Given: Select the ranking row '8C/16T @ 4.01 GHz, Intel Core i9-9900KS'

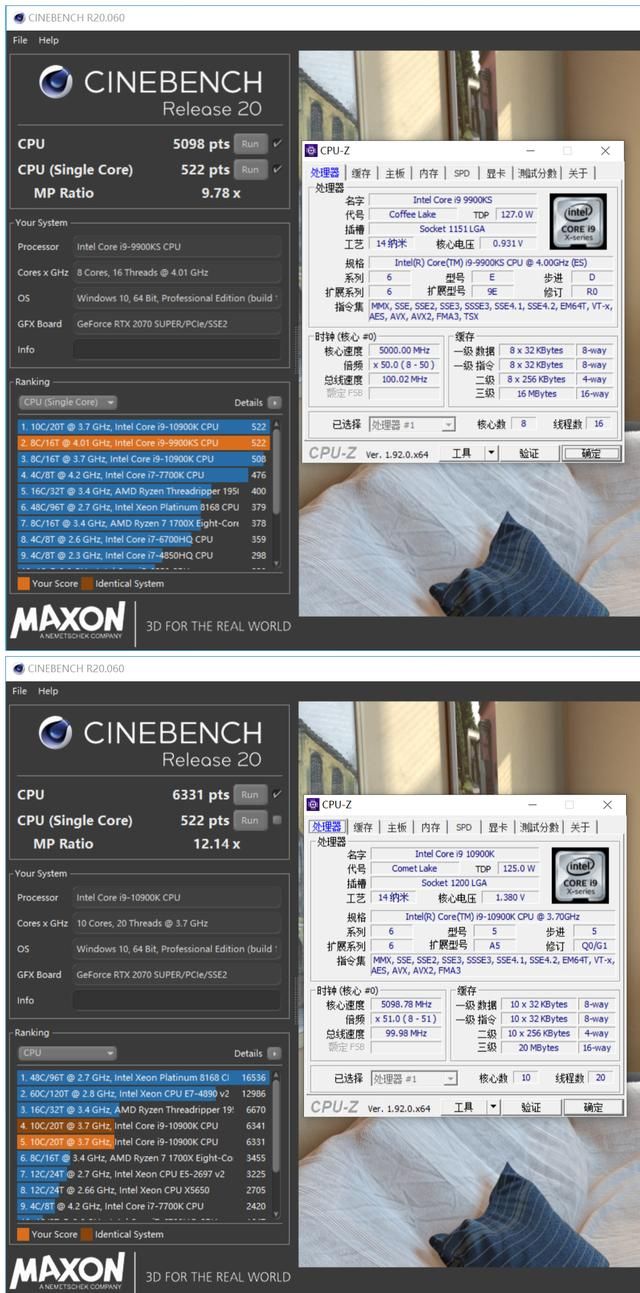Looking at the screenshot, I should [x=144, y=442].
